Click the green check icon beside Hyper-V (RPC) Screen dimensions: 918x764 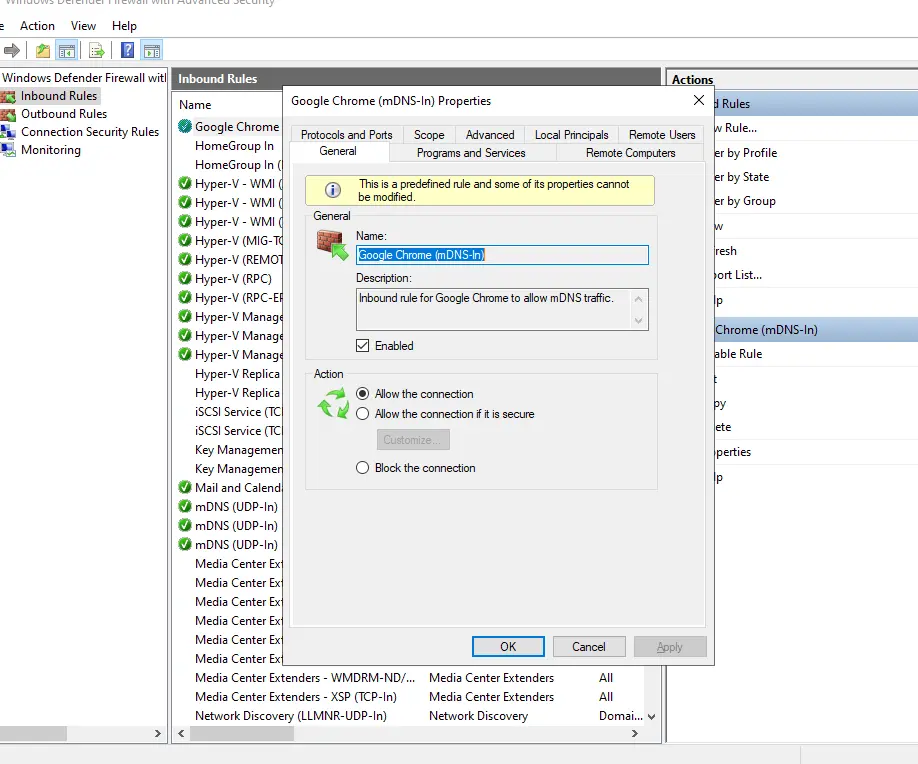[185, 279]
